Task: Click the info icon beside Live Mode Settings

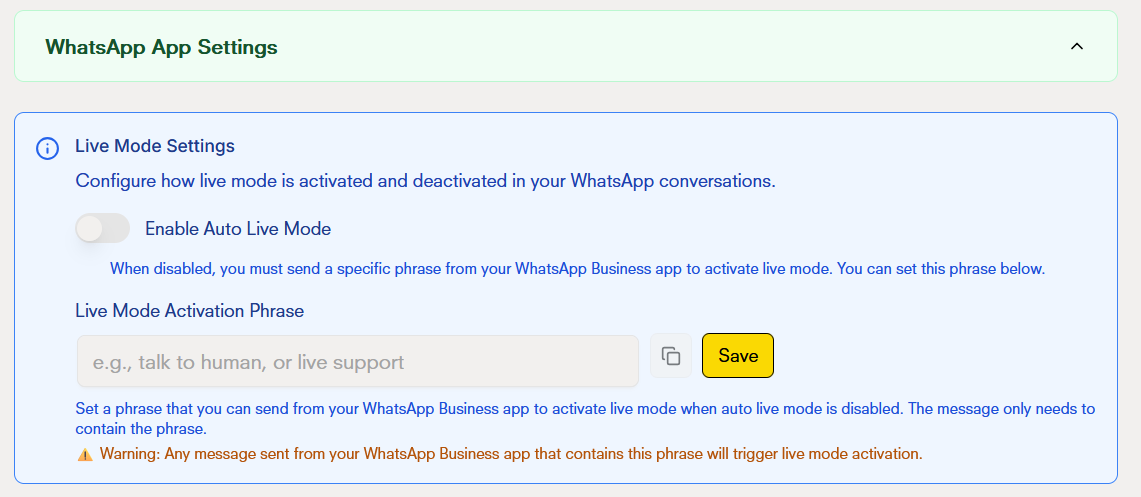Action: (47, 149)
